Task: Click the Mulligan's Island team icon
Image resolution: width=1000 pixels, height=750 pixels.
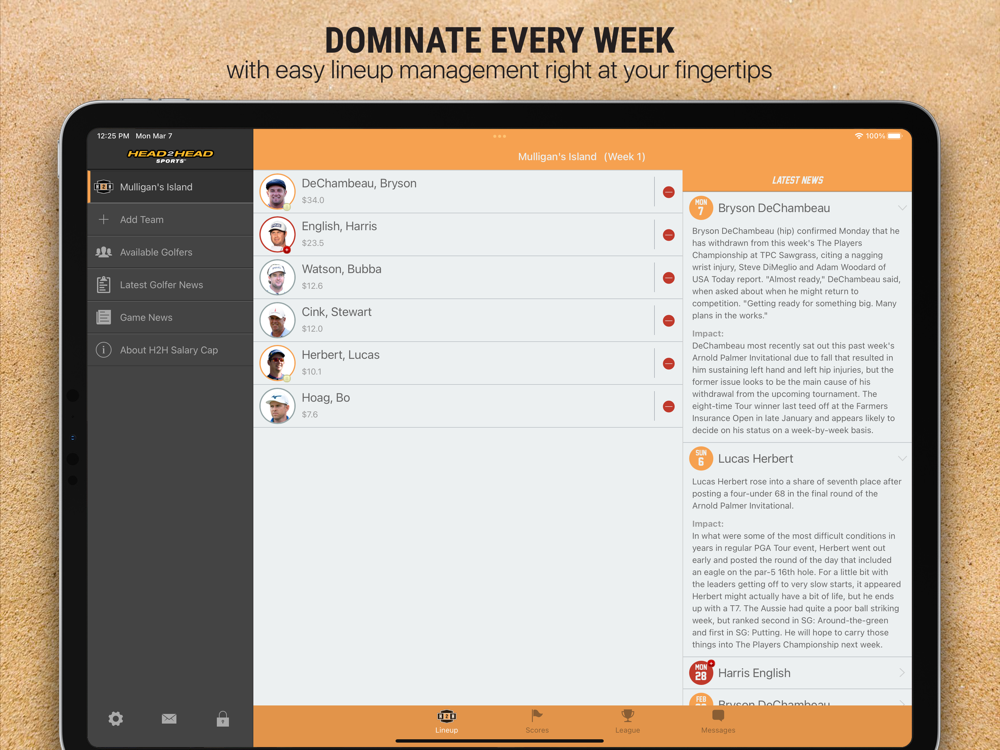Action: pos(103,187)
